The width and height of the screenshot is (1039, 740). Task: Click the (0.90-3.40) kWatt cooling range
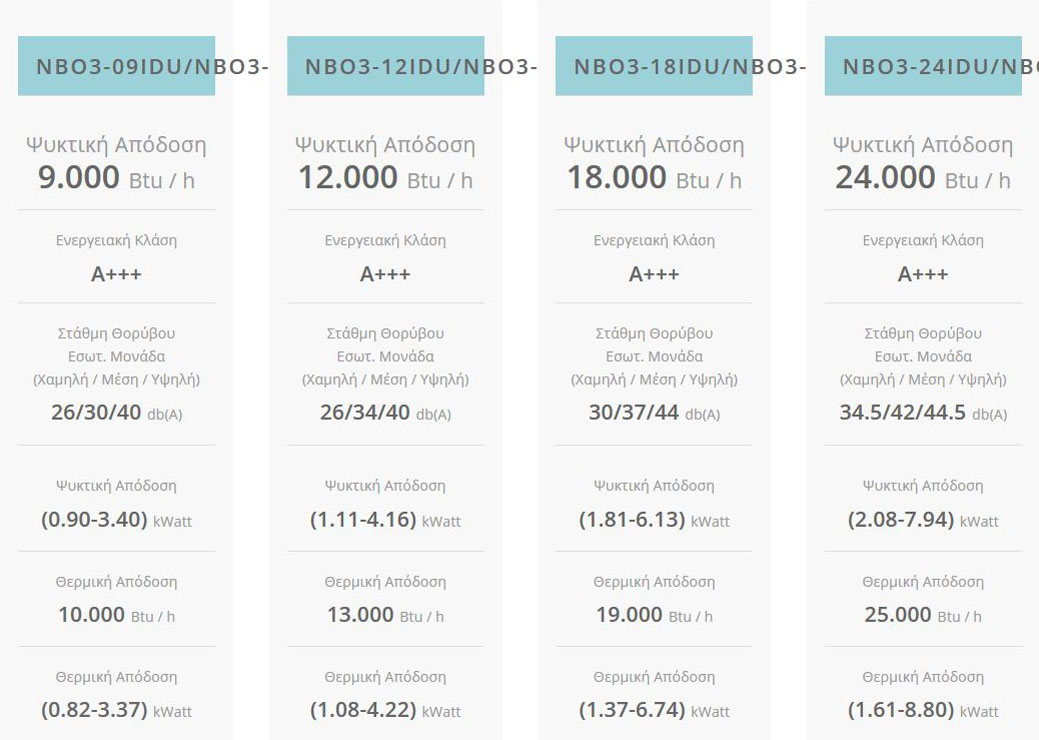116,520
